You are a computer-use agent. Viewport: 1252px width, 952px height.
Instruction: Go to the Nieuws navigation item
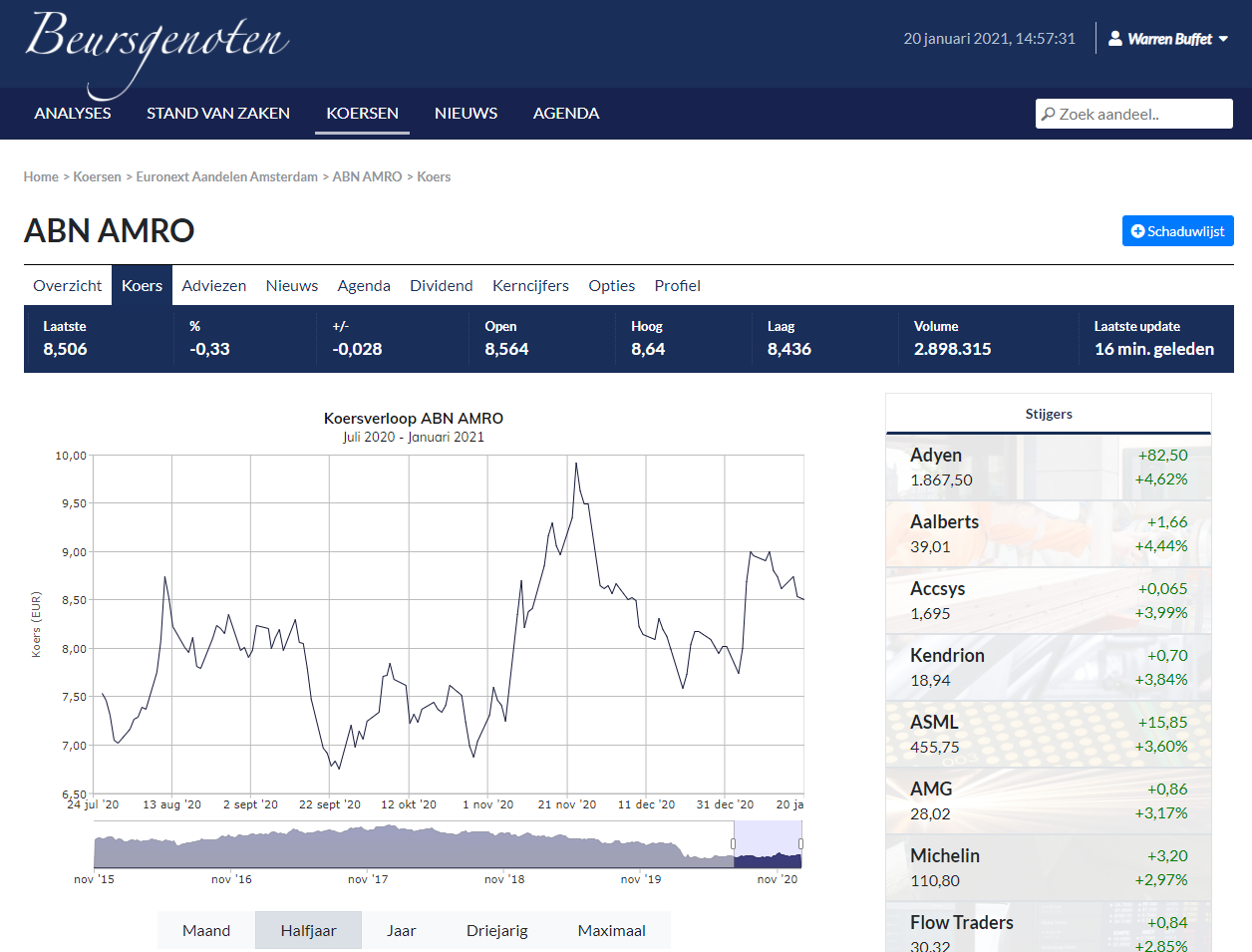[x=466, y=114]
